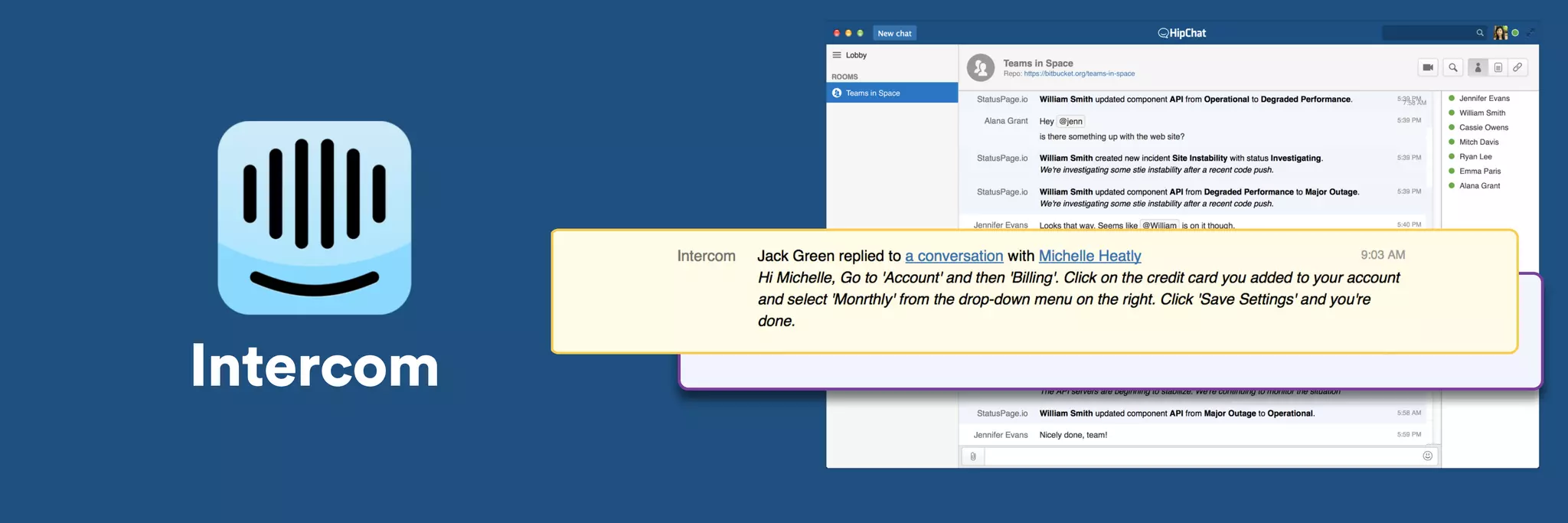
Task: Select Mitch Davis in member list
Action: [x=1478, y=142]
